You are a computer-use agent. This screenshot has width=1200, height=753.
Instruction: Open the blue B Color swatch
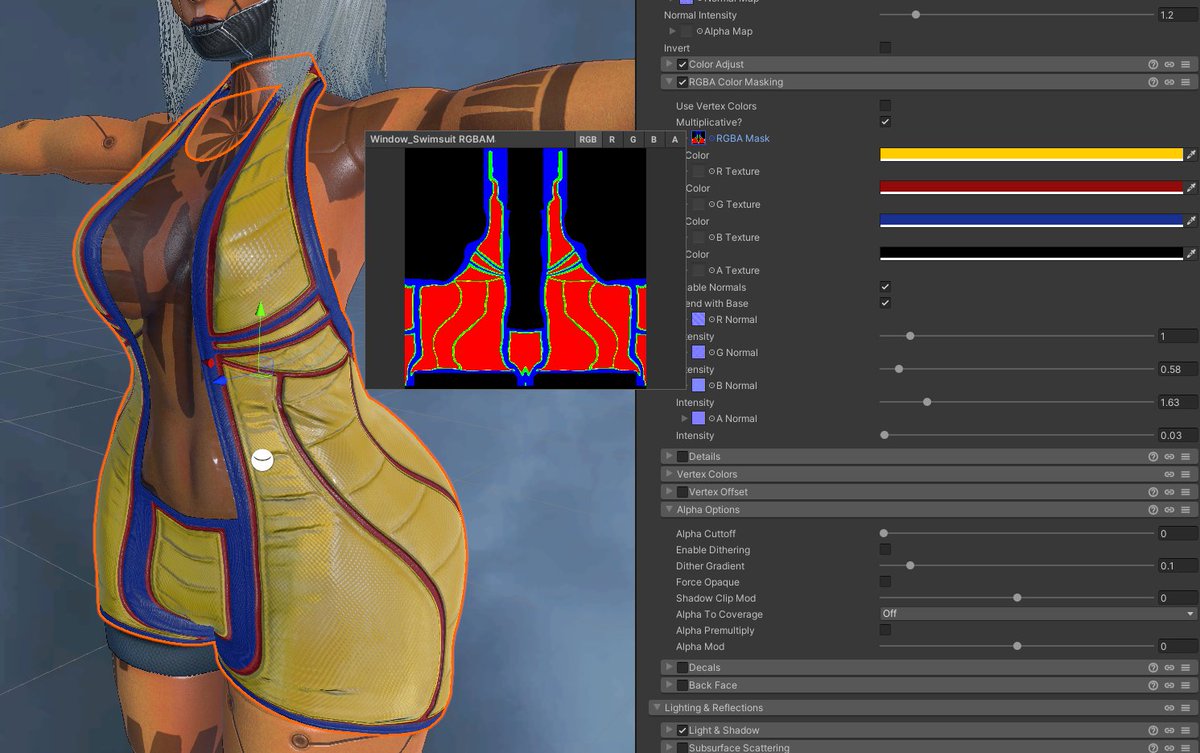tap(1031, 221)
